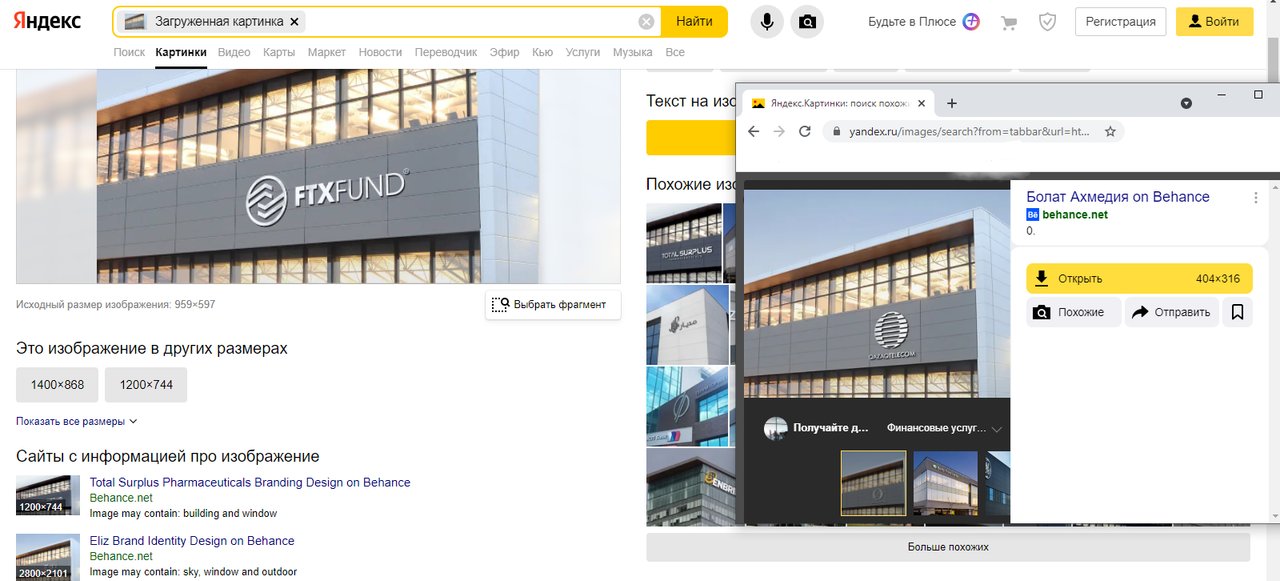Load more with Больше похожих
1280x581 pixels.
pos(948,547)
